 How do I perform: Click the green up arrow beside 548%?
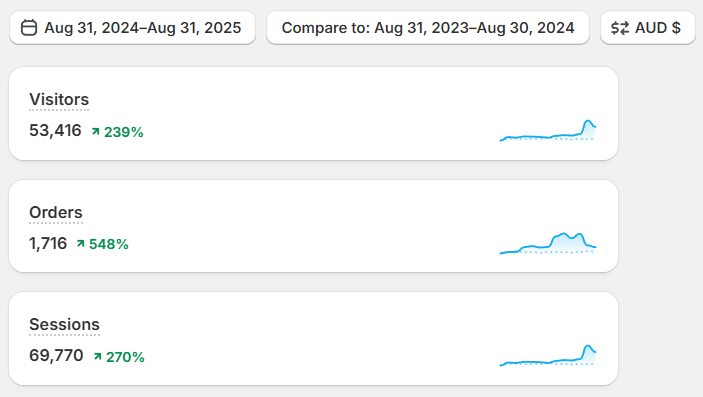click(x=81, y=244)
